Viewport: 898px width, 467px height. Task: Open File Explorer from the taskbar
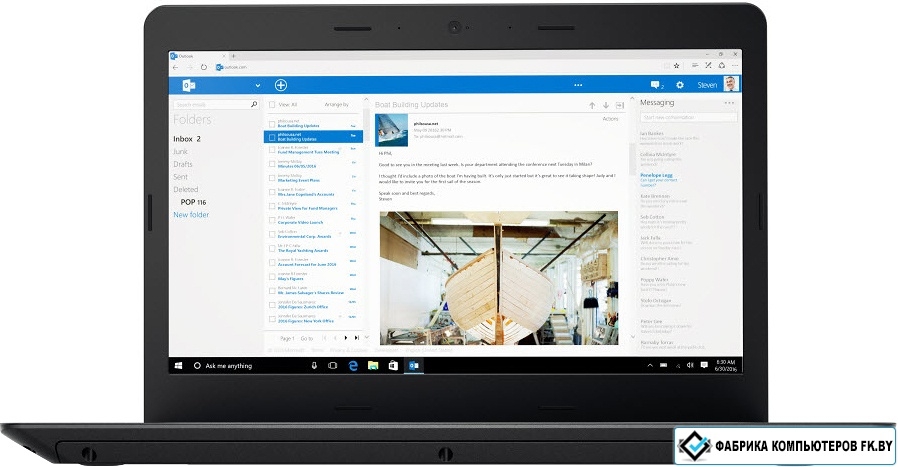[373, 366]
